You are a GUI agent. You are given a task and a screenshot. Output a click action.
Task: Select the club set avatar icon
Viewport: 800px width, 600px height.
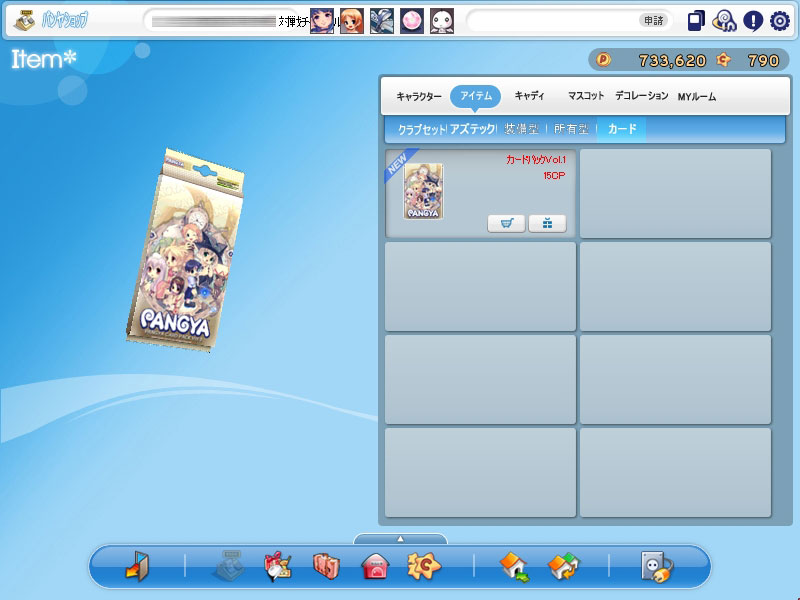click(x=382, y=21)
